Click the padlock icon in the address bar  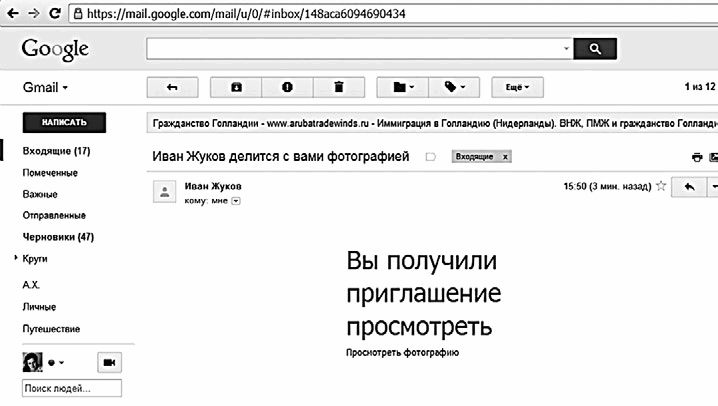[78, 14]
